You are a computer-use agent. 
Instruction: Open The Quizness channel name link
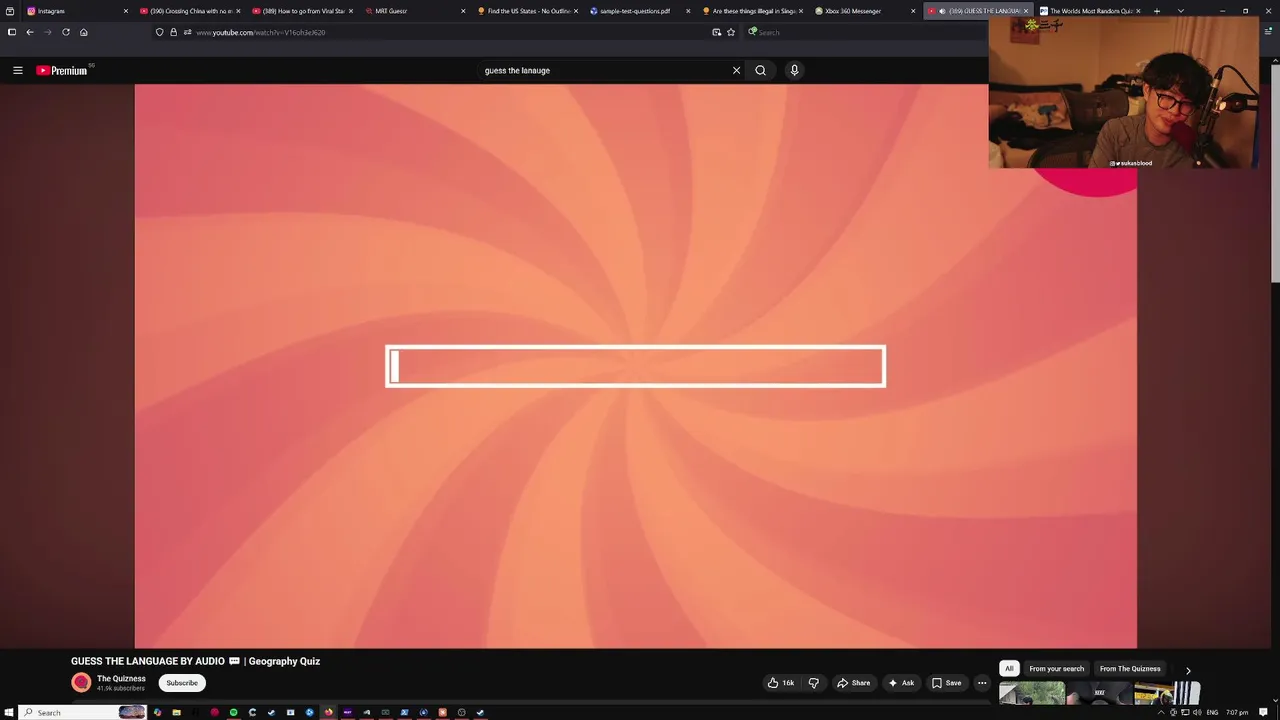[121, 679]
